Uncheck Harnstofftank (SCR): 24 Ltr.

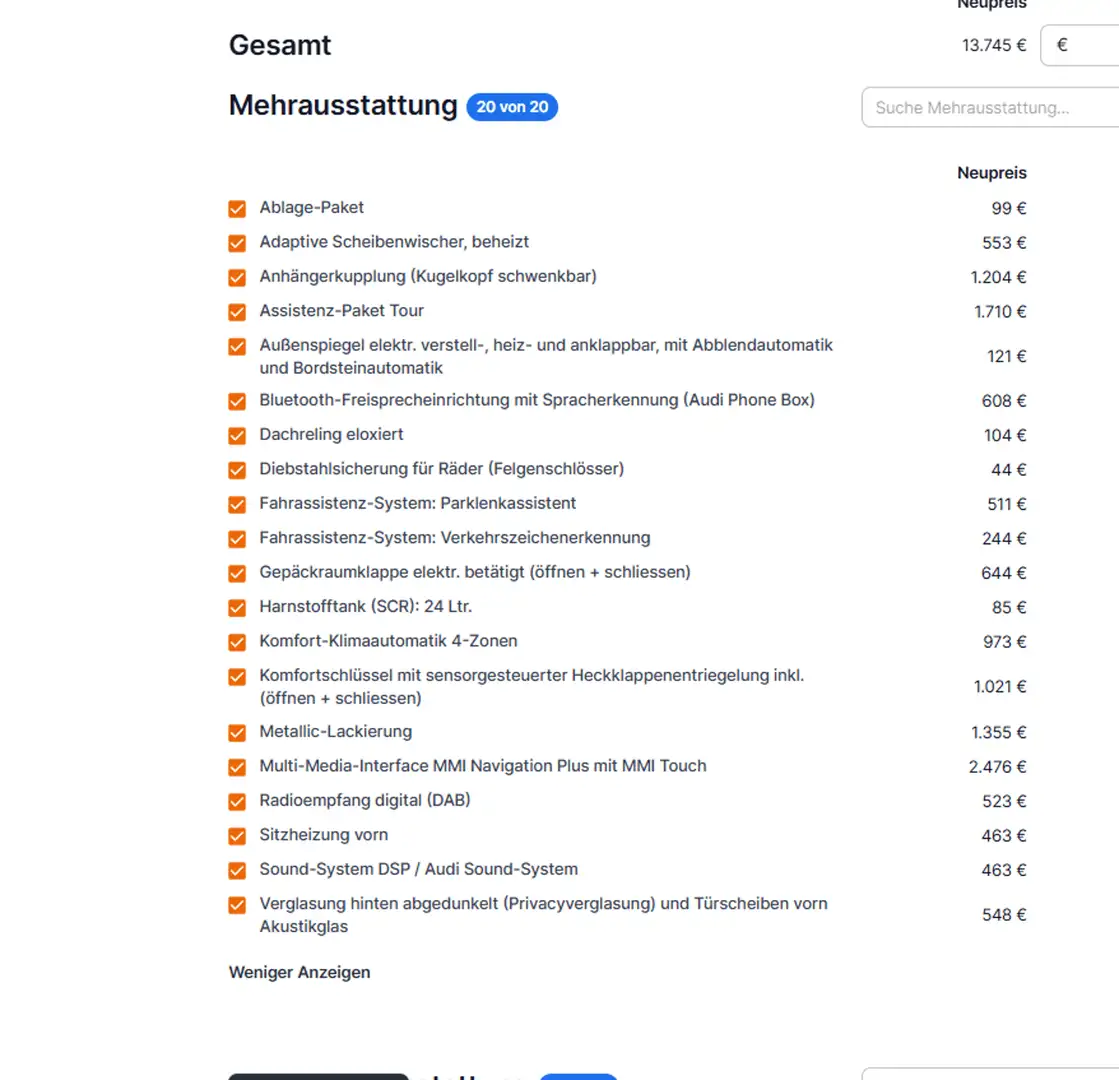[x=237, y=608]
